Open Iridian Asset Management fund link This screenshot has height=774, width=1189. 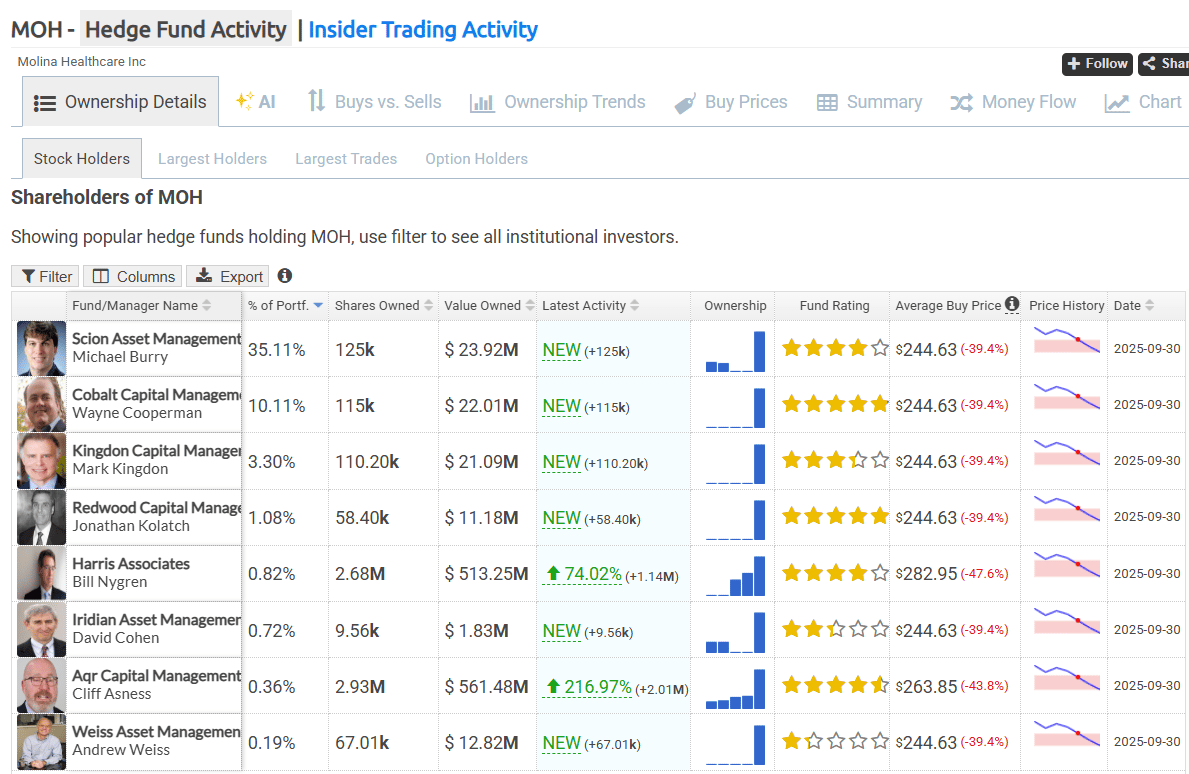pos(156,620)
